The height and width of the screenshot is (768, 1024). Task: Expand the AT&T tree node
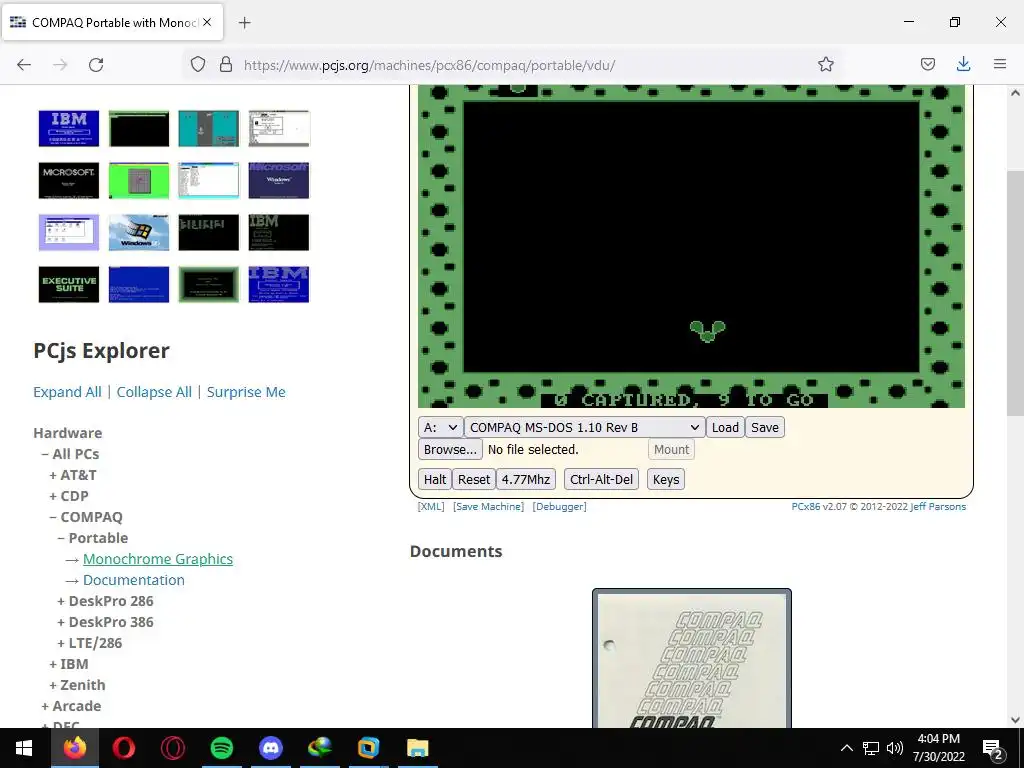point(72,475)
